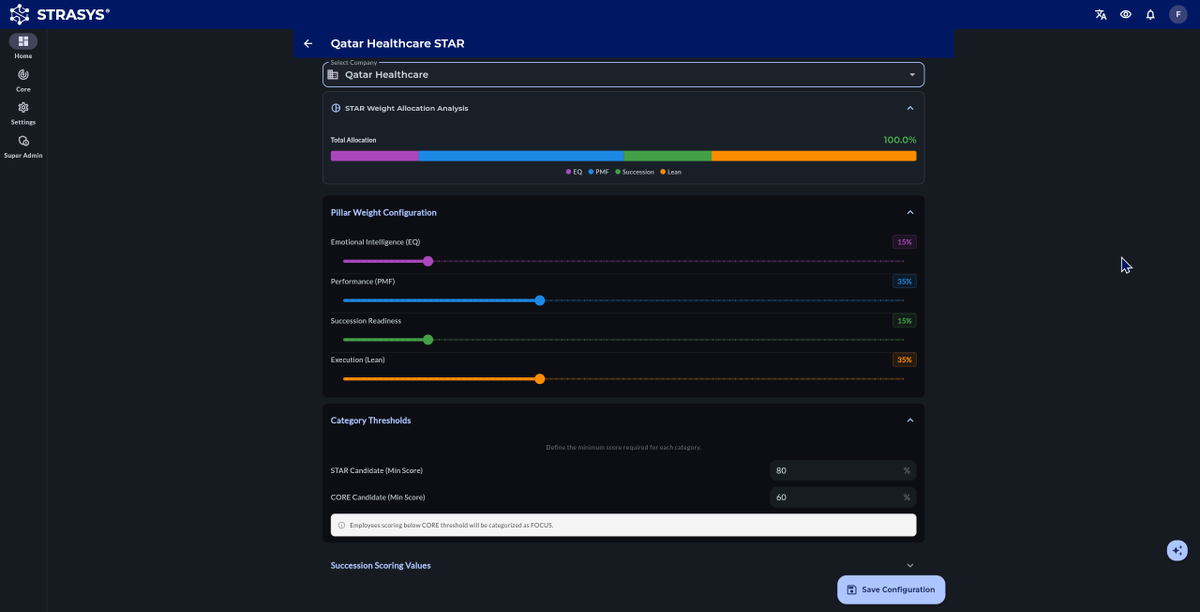
Task: Open Settings in sidebar
Action: [23, 113]
